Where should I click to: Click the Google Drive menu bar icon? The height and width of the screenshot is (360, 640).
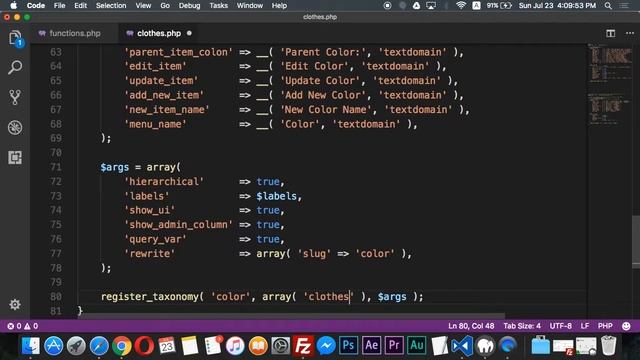click(x=416, y=6)
